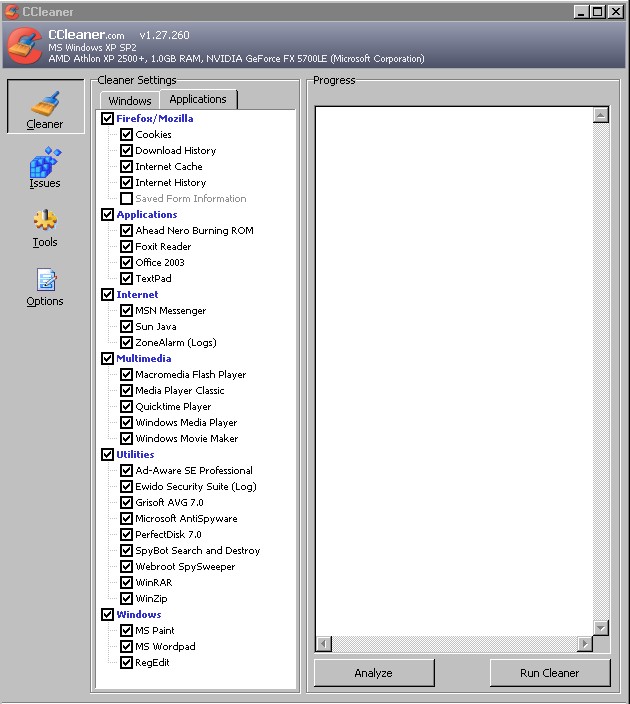Open the Issues section icon
Image resolution: width=630 pixels, height=704 pixels.
(44, 162)
